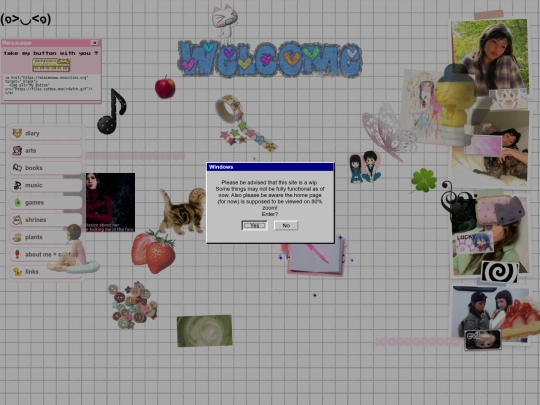This screenshot has height=405, width=540.
Task: Open the links menu entry
Action: [x=46, y=271]
